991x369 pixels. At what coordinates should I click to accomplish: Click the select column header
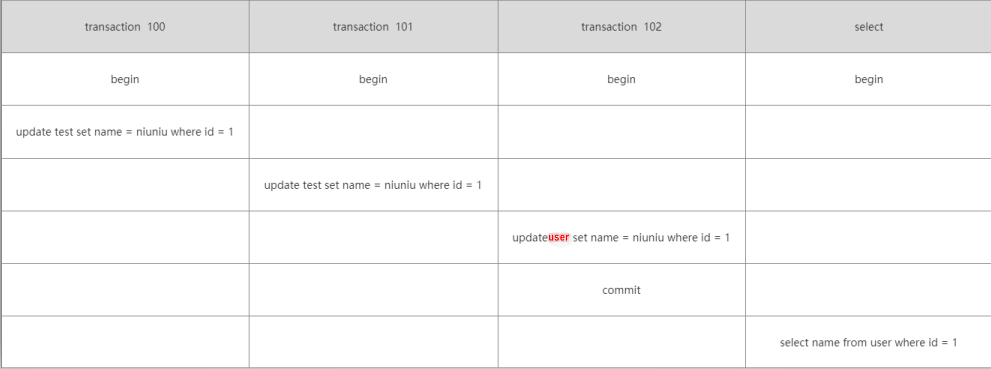pos(868,27)
